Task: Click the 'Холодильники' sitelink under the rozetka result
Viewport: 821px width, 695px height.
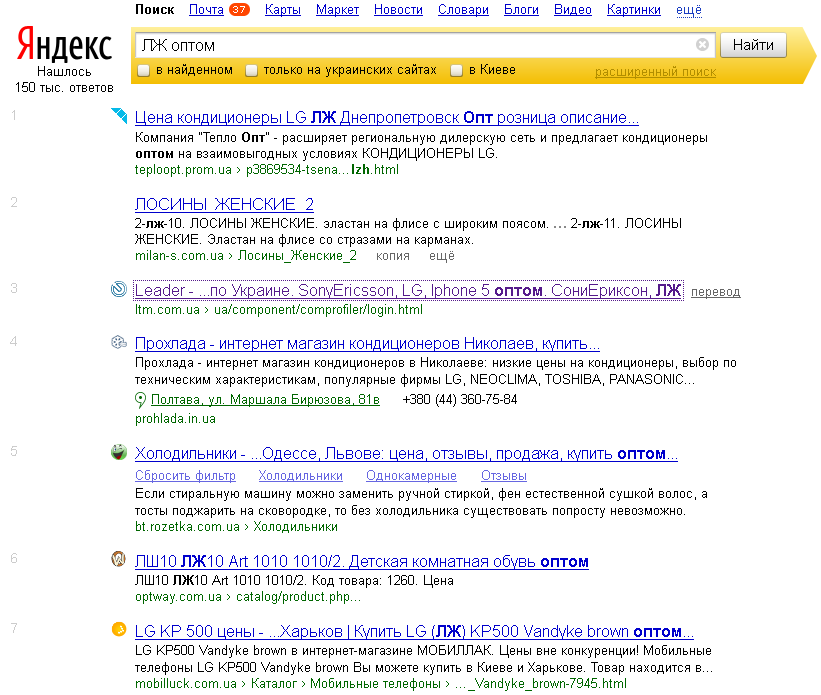Action: tap(301, 476)
